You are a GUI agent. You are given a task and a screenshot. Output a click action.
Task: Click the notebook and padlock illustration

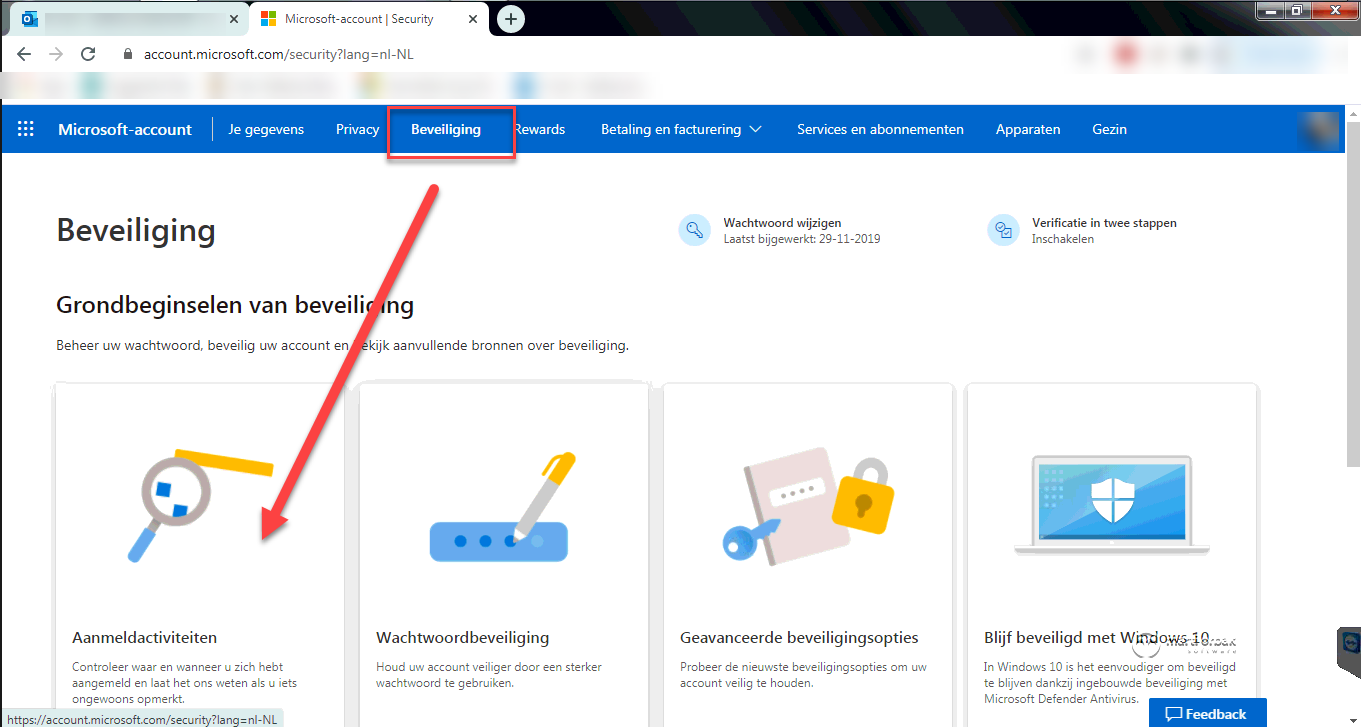[x=806, y=504]
